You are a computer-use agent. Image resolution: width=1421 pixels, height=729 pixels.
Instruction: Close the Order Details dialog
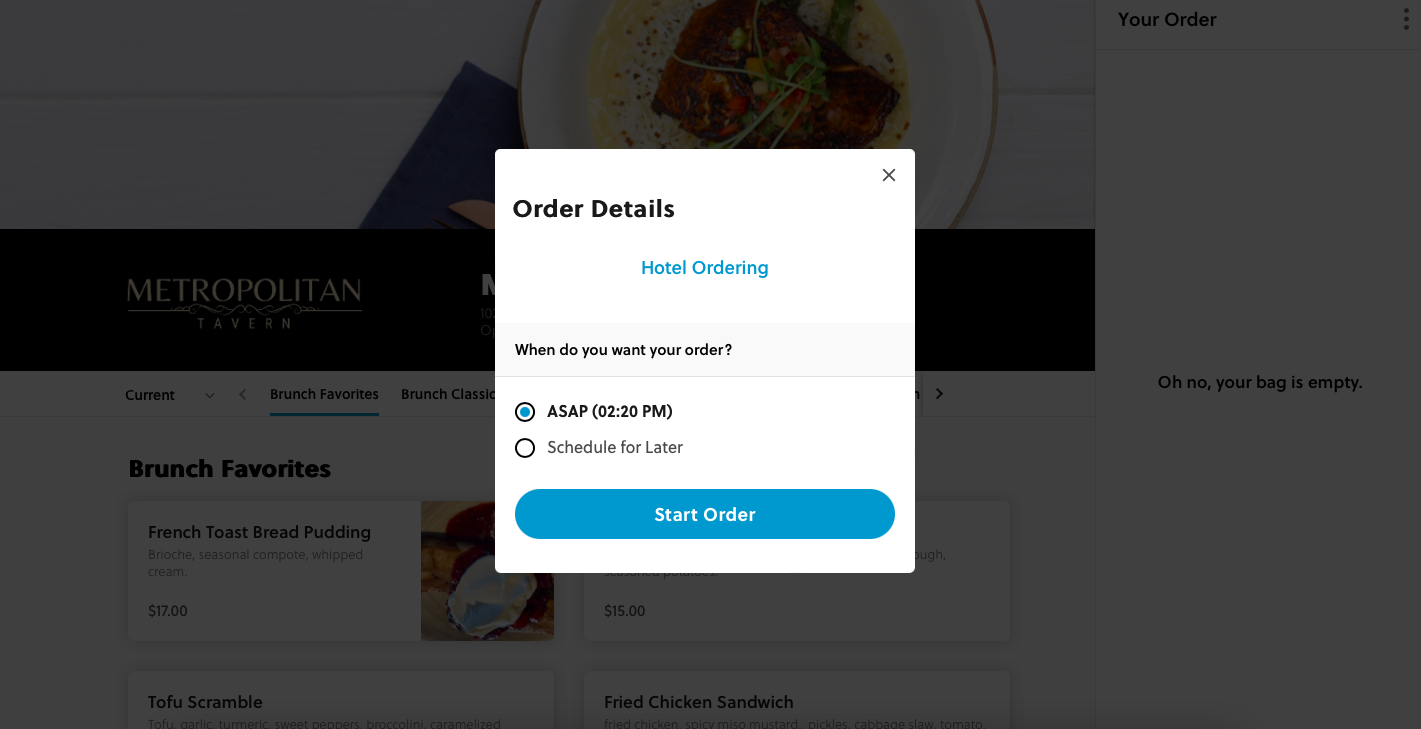tap(888, 175)
